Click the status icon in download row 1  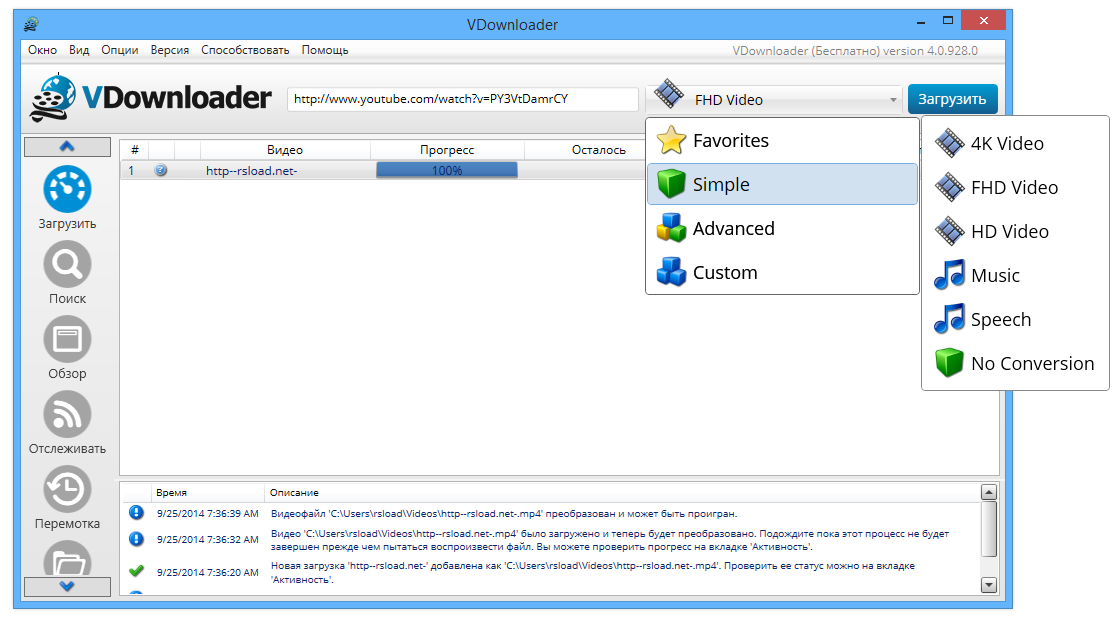[161, 170]
